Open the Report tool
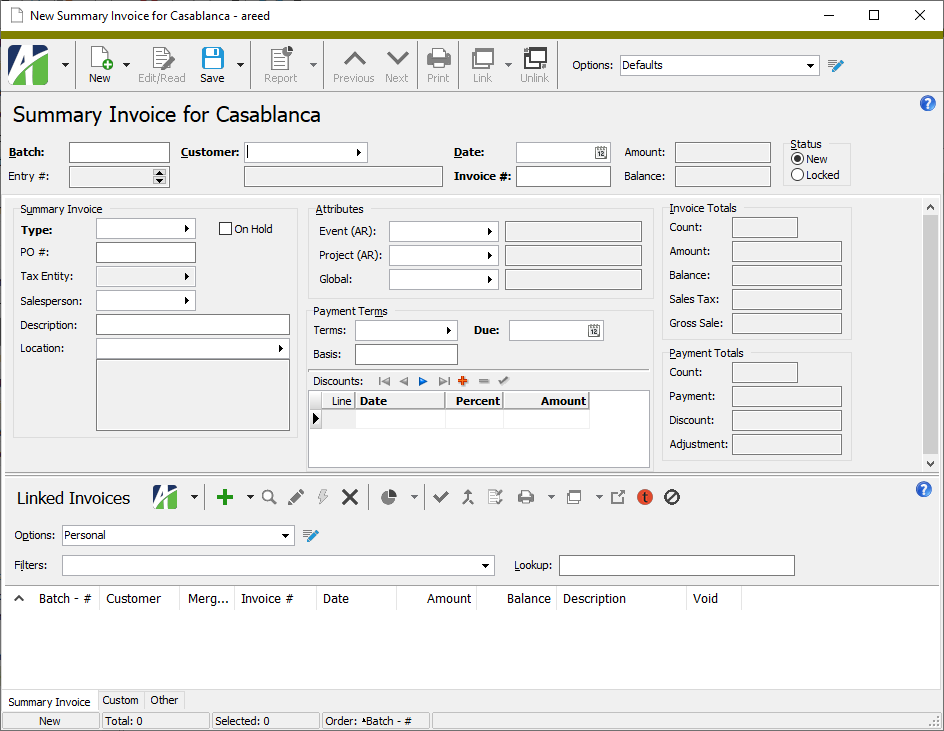This screenshot has width=944, height=731. click(279, 64)
